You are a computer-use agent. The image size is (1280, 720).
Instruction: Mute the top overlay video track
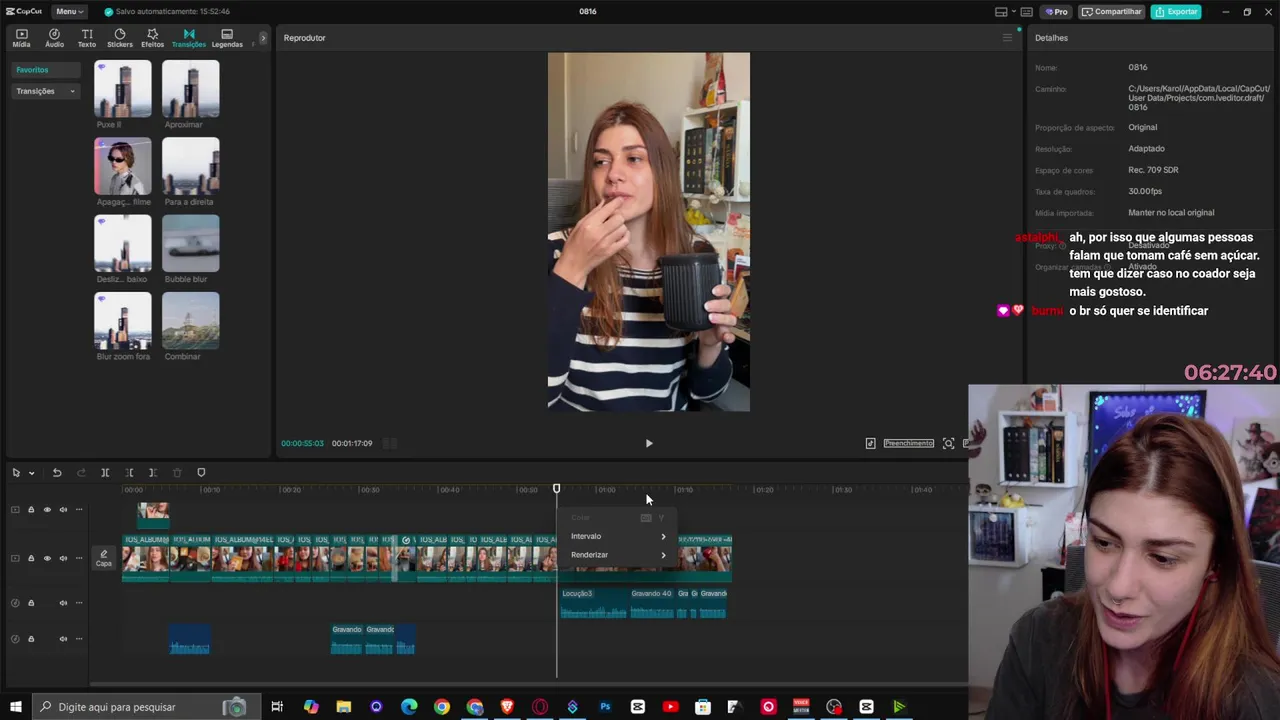pos(63,510)
